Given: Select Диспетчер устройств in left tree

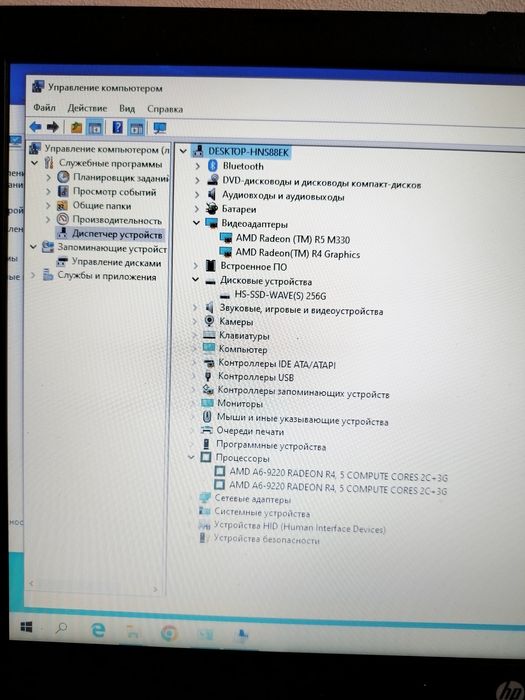Looking at the screenshot, I should [x=117, y=234].
